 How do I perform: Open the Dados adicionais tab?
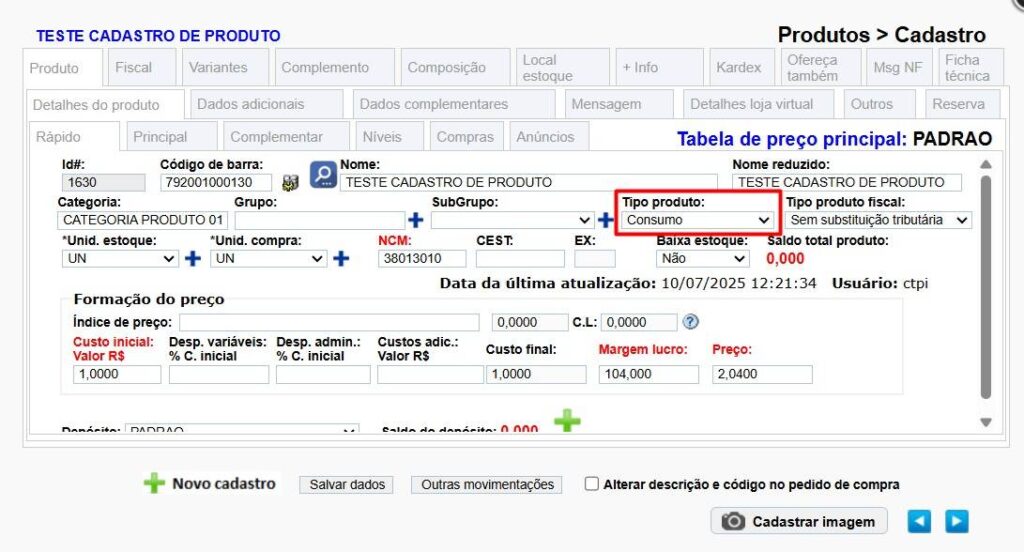pyautogui.click(x=250, y=104)
